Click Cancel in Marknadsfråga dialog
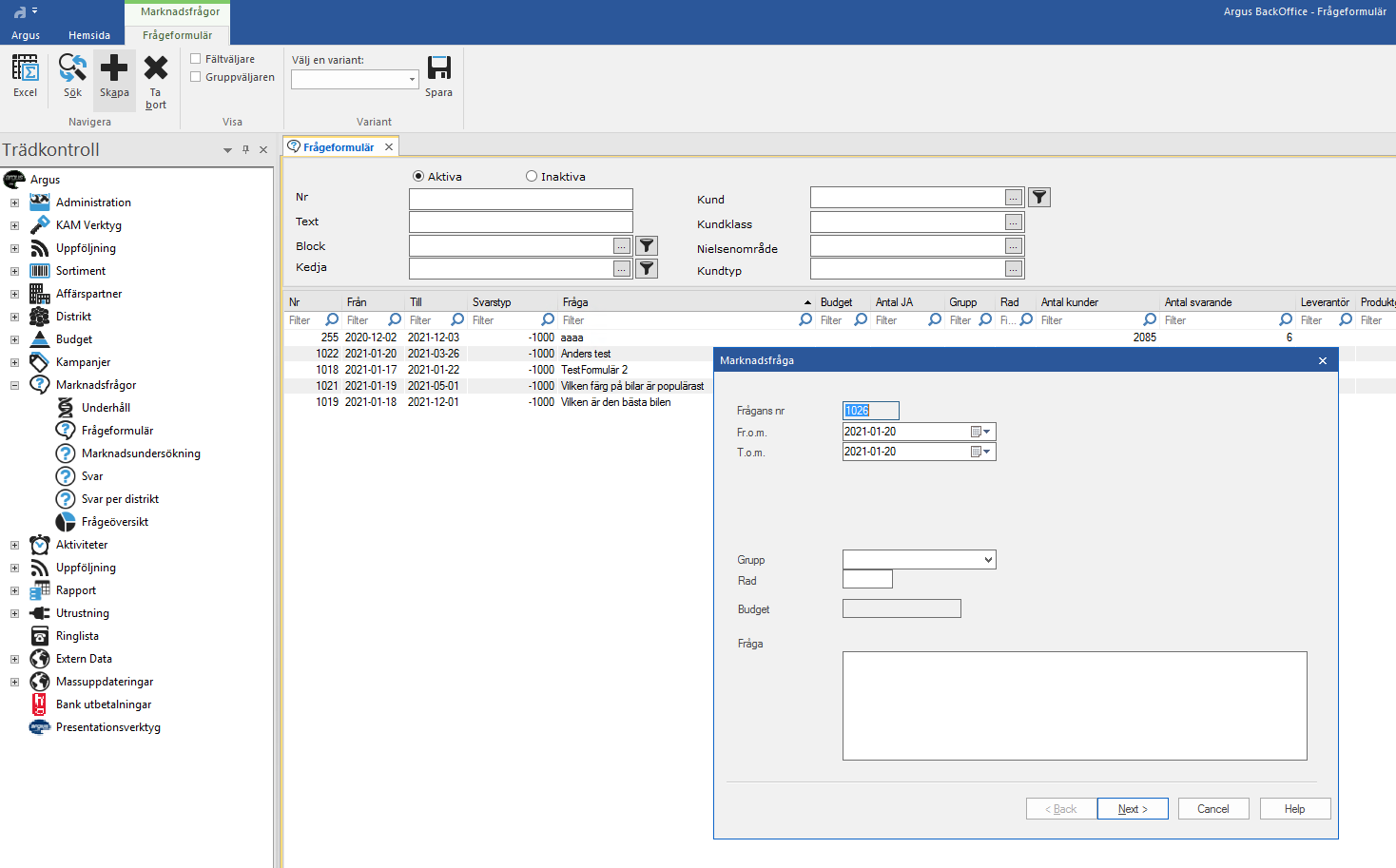Screen dimensions: 1396x868 (1212, 809)
